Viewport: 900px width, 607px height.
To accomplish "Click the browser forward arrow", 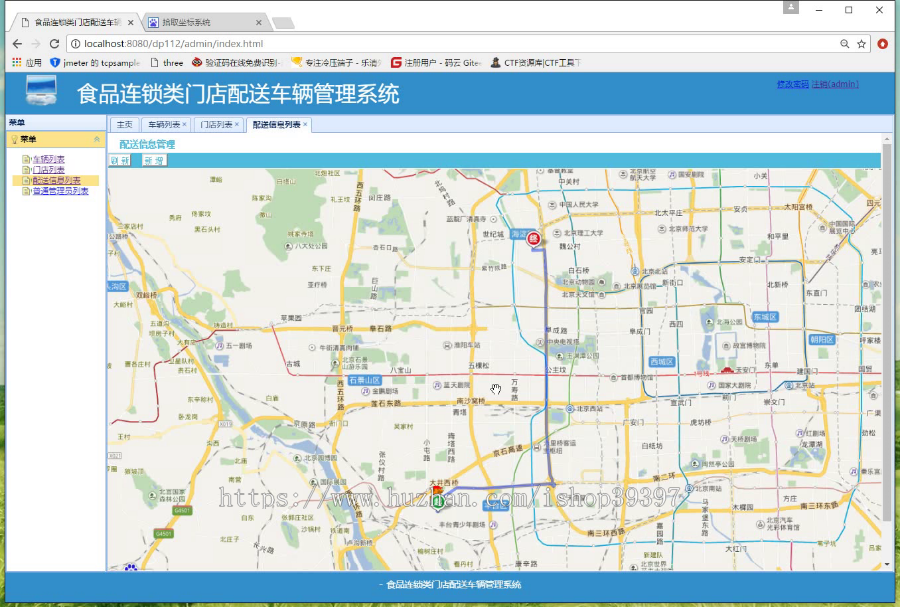I will pyautogui.click(x=36, y=44).
